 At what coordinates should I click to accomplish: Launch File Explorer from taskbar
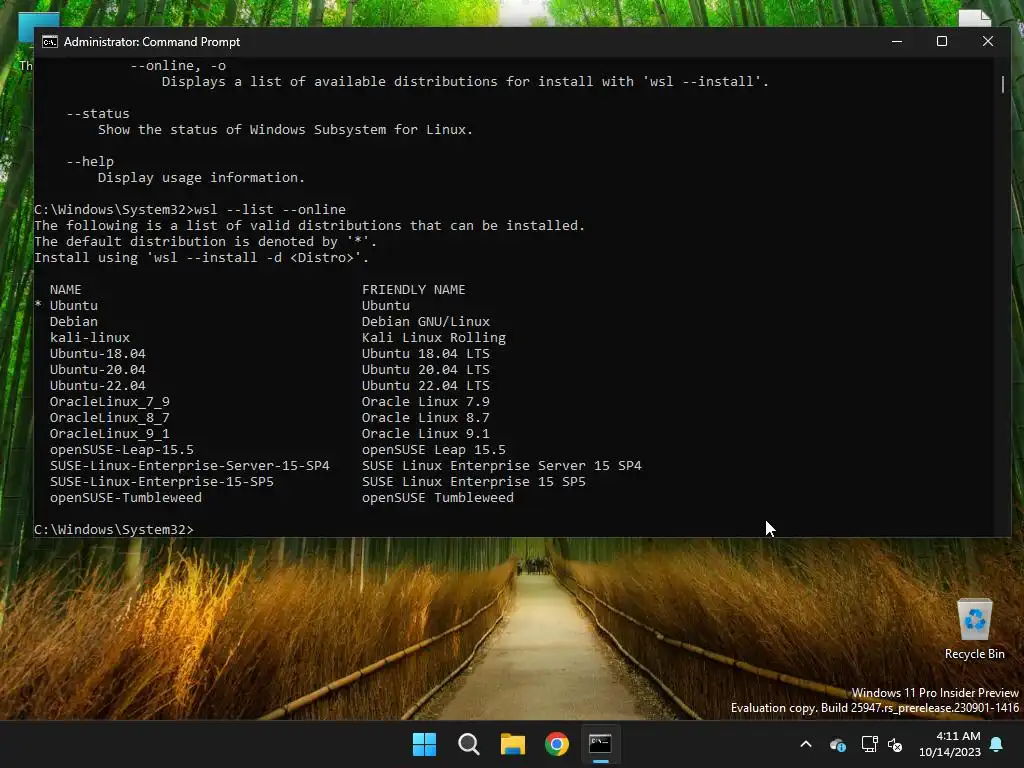(513, 744)
